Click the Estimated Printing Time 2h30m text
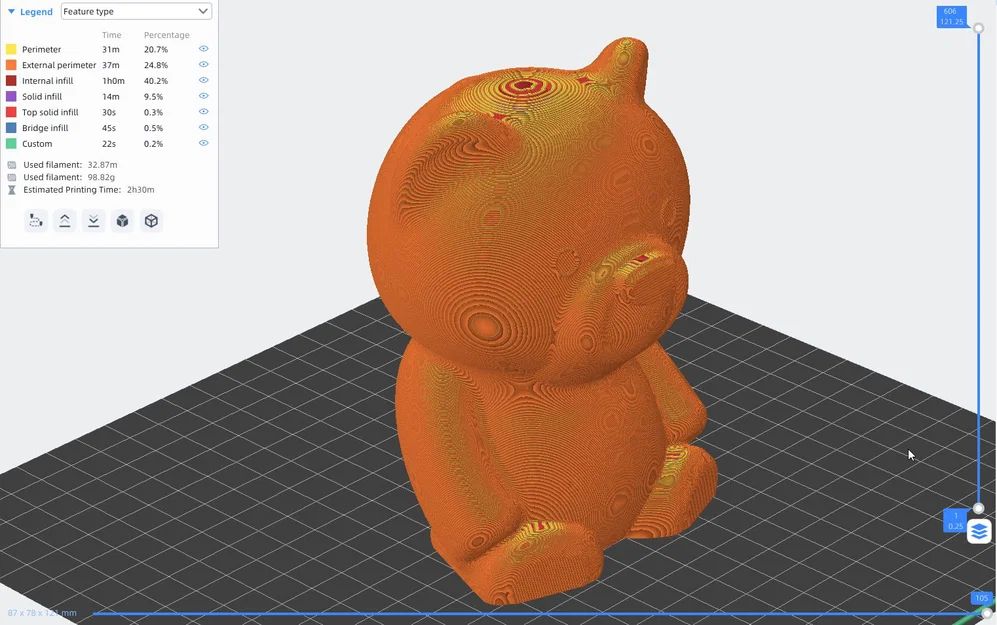997x625 pixels. [89, 190]
